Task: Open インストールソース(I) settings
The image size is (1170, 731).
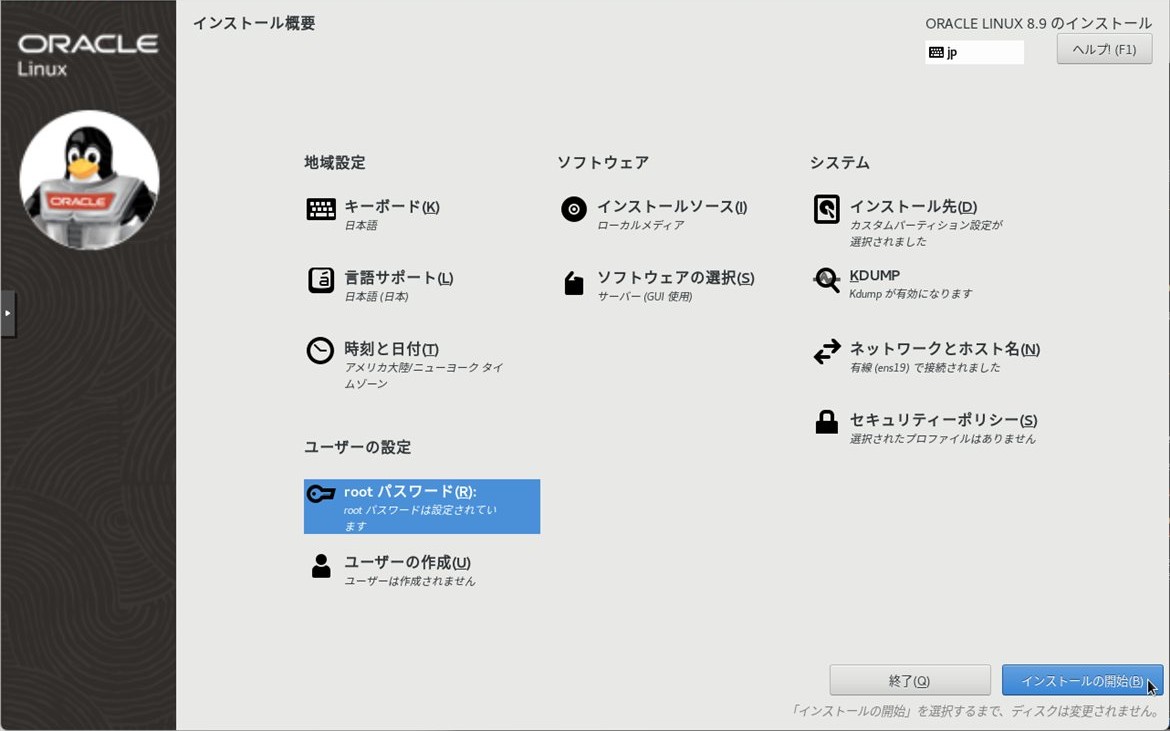Action: pyautogui.click(x=672, y=207)
